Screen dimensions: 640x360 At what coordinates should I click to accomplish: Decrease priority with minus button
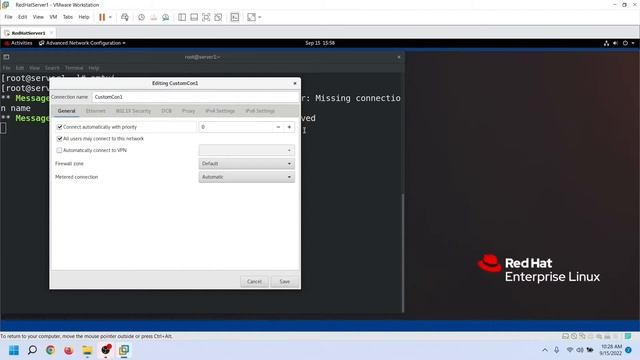coord(278,127)
